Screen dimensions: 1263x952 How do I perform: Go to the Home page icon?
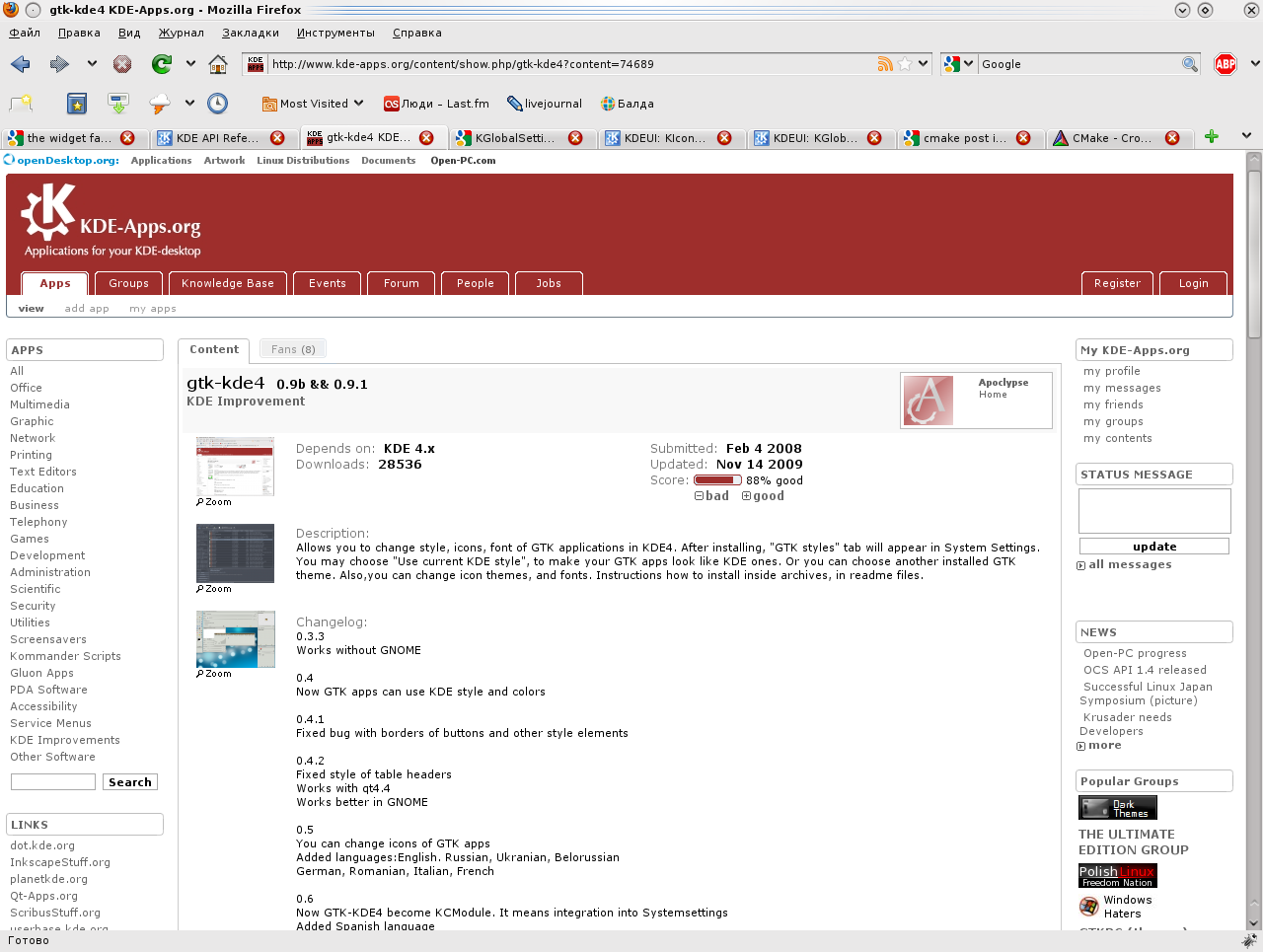click(x=218, y=64)
